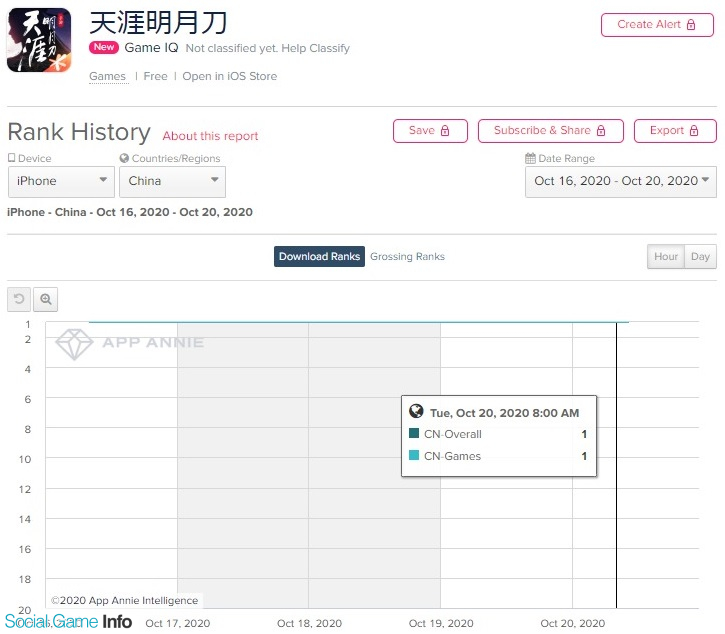The width and height of the screenshot is (725, 634).
Task: Click the Export button
Action: point(675,131)
